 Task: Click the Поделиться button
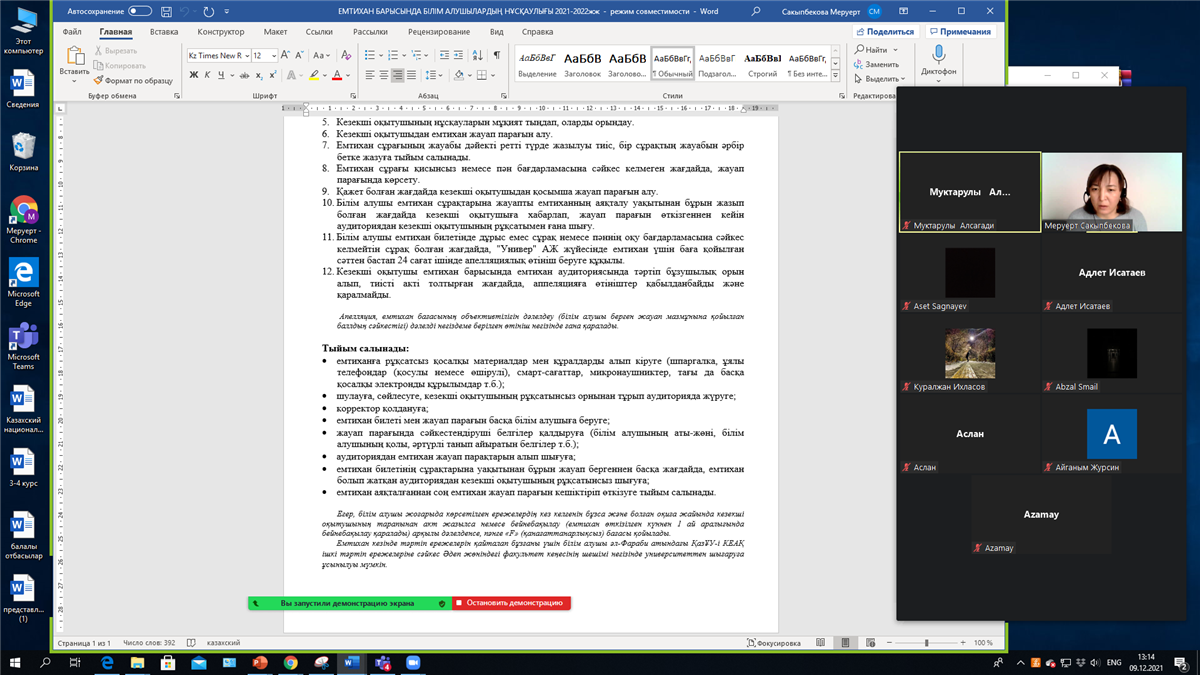(884, 32)
